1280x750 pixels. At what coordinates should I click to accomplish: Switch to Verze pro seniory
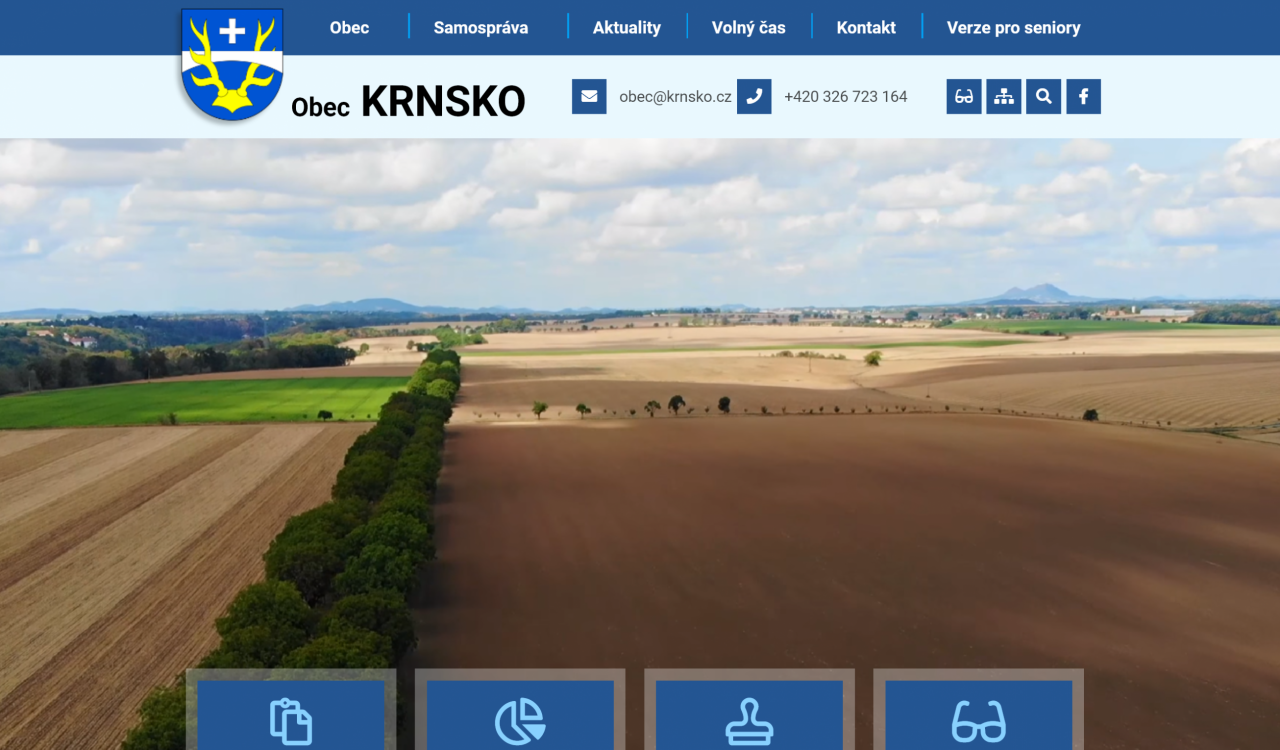click(1013, 28)
